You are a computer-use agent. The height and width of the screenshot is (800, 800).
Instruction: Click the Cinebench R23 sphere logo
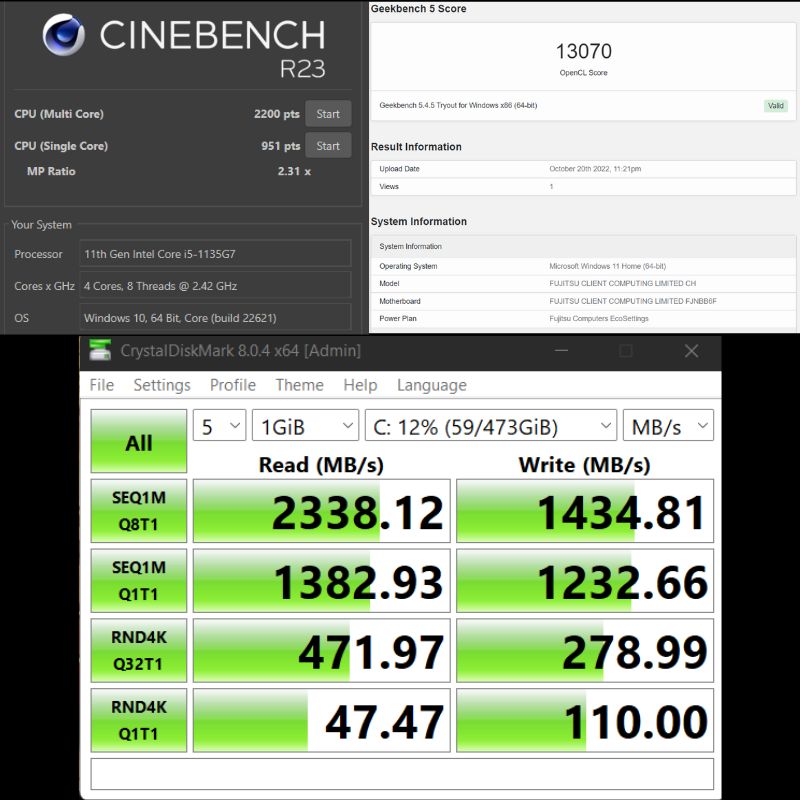64,35
